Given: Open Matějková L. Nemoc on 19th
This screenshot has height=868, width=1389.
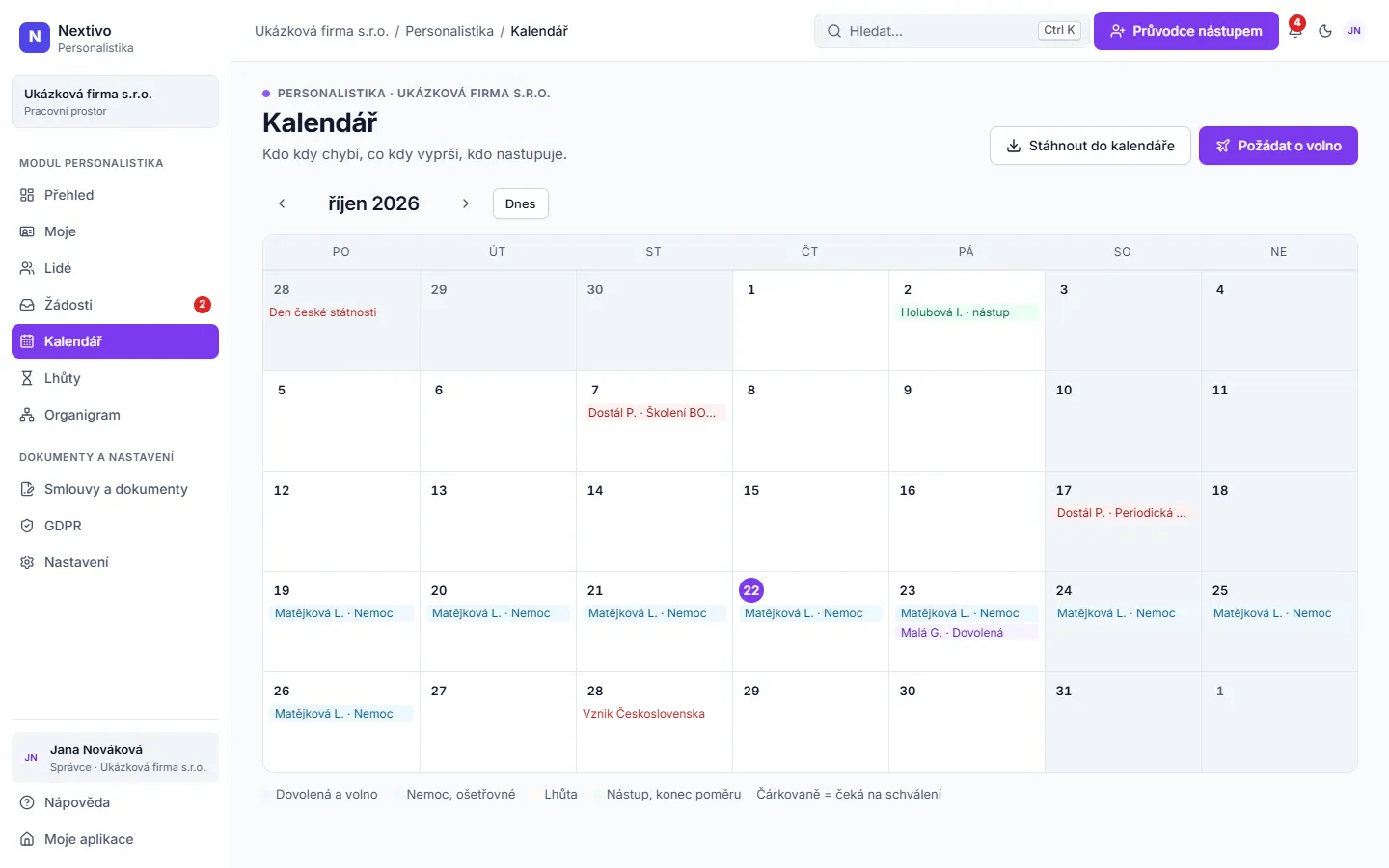Looking at the screenshot, I should 341,613.
